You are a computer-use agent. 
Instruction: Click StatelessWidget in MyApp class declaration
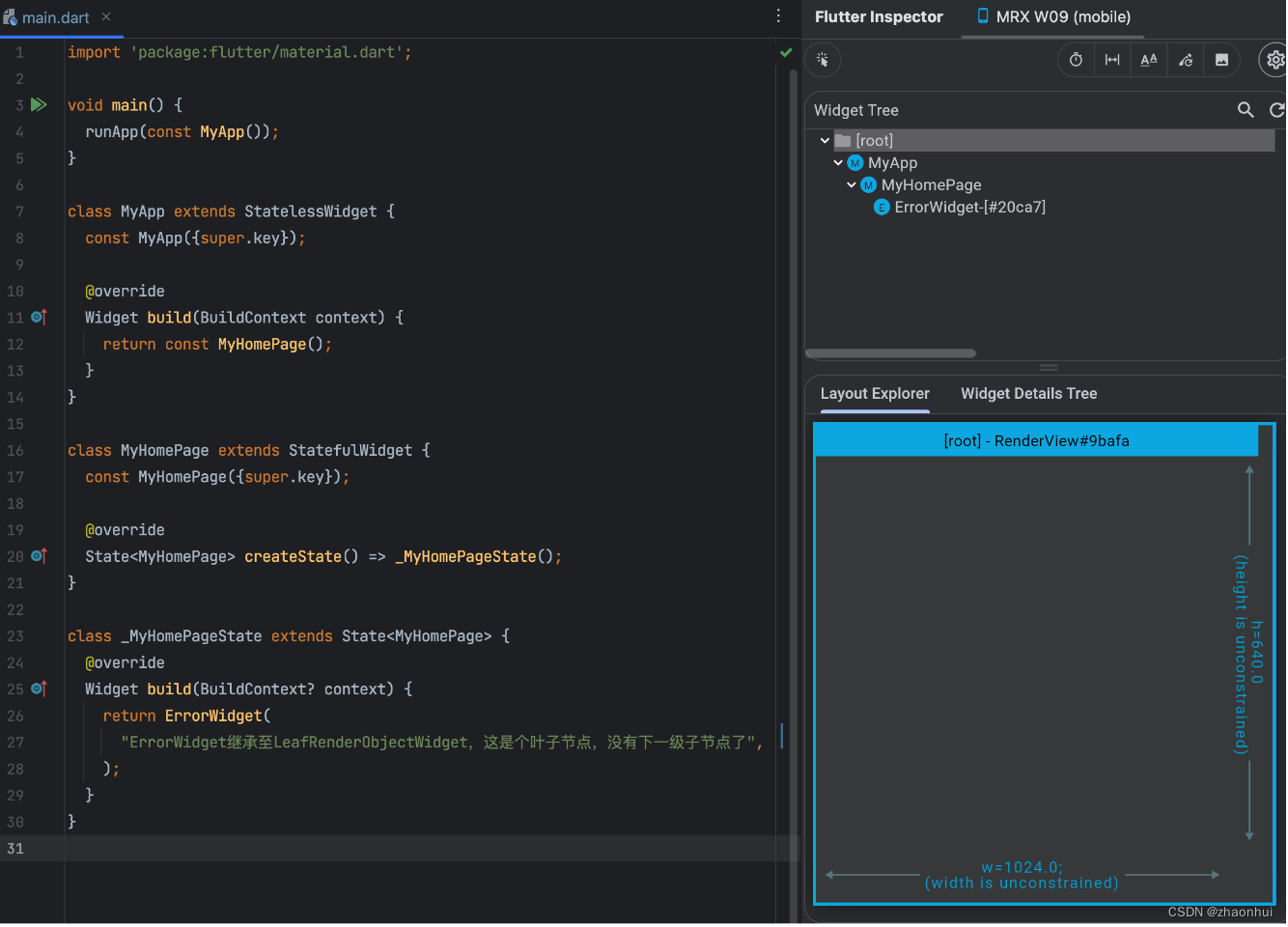(311, 211)
